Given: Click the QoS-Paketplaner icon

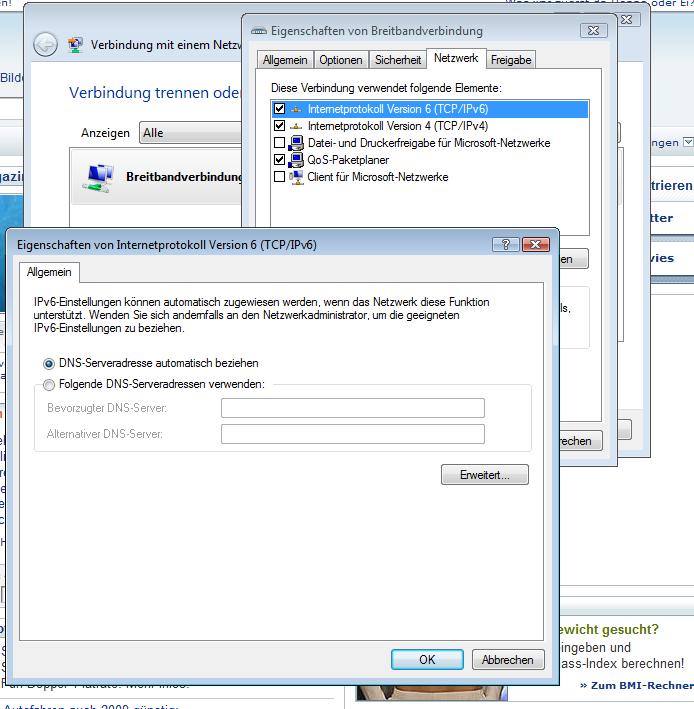Looking at the screenshot, I should tap(296, 160).
